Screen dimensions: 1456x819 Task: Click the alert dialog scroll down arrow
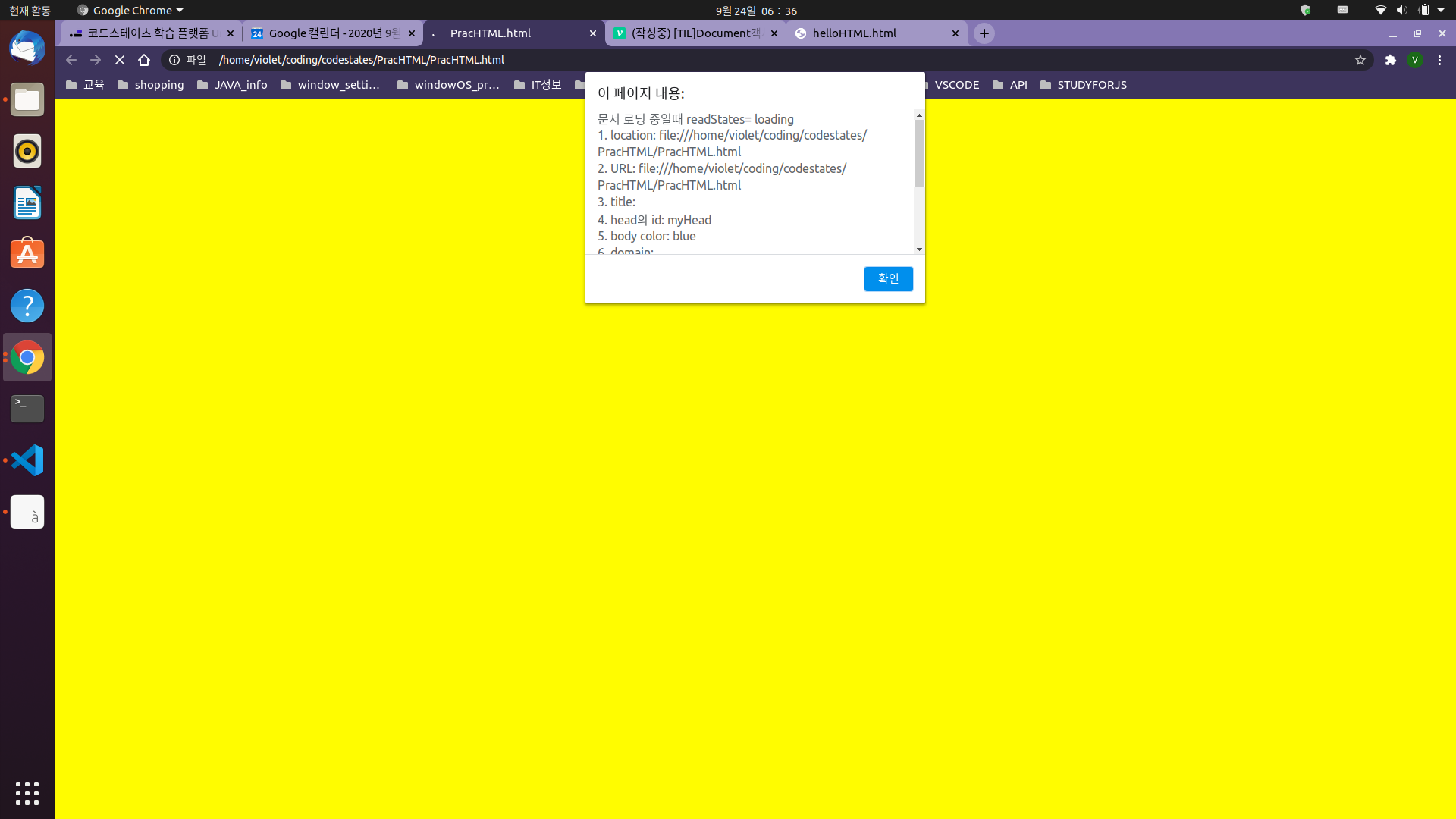tap(919, 249)
